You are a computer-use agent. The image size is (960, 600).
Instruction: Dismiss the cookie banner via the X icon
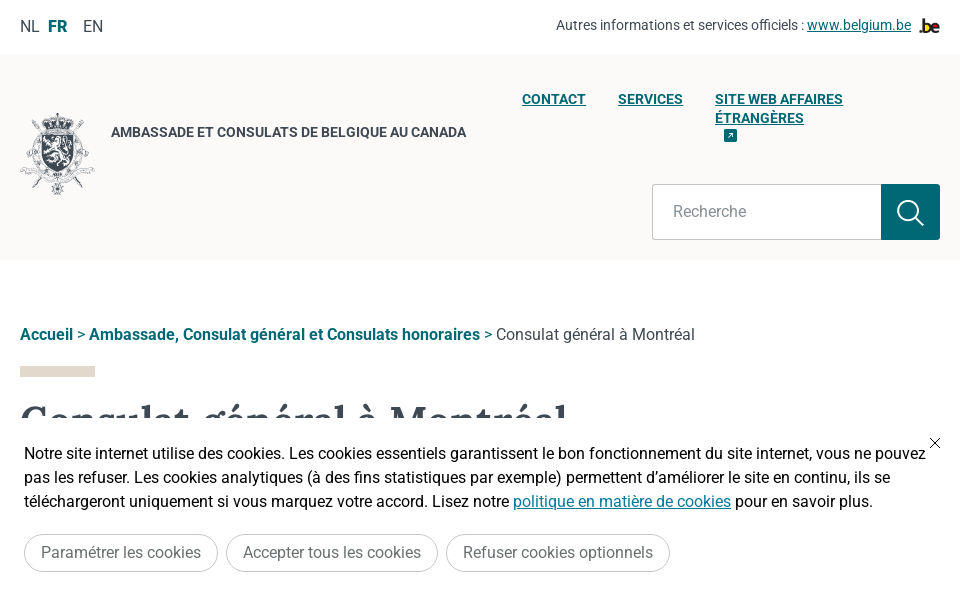[935, 443]
